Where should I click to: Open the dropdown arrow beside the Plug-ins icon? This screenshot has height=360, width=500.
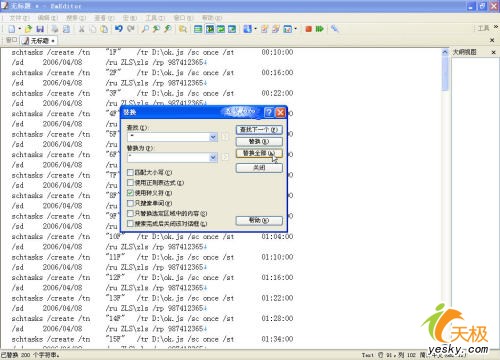click(295, 29)
